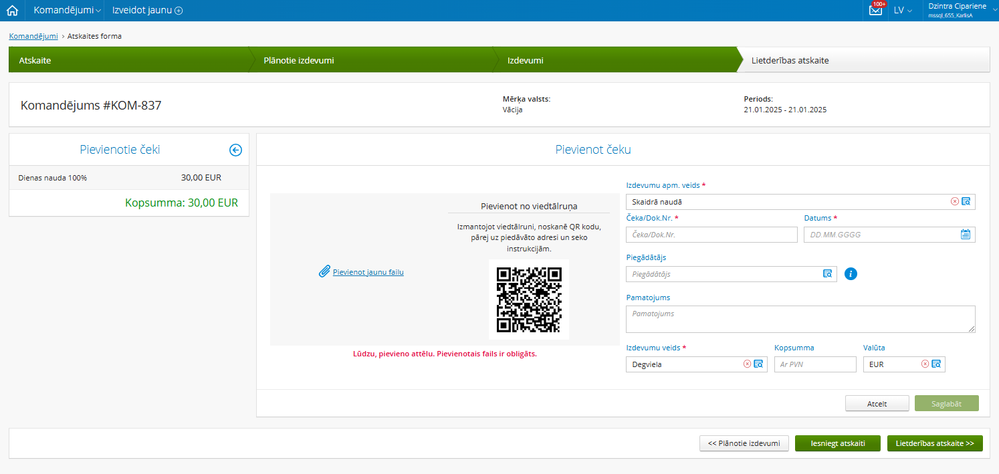Focus the Čeka/Dok.Nr. input field
Screen dimensions: 999x474
click(712, 234)
